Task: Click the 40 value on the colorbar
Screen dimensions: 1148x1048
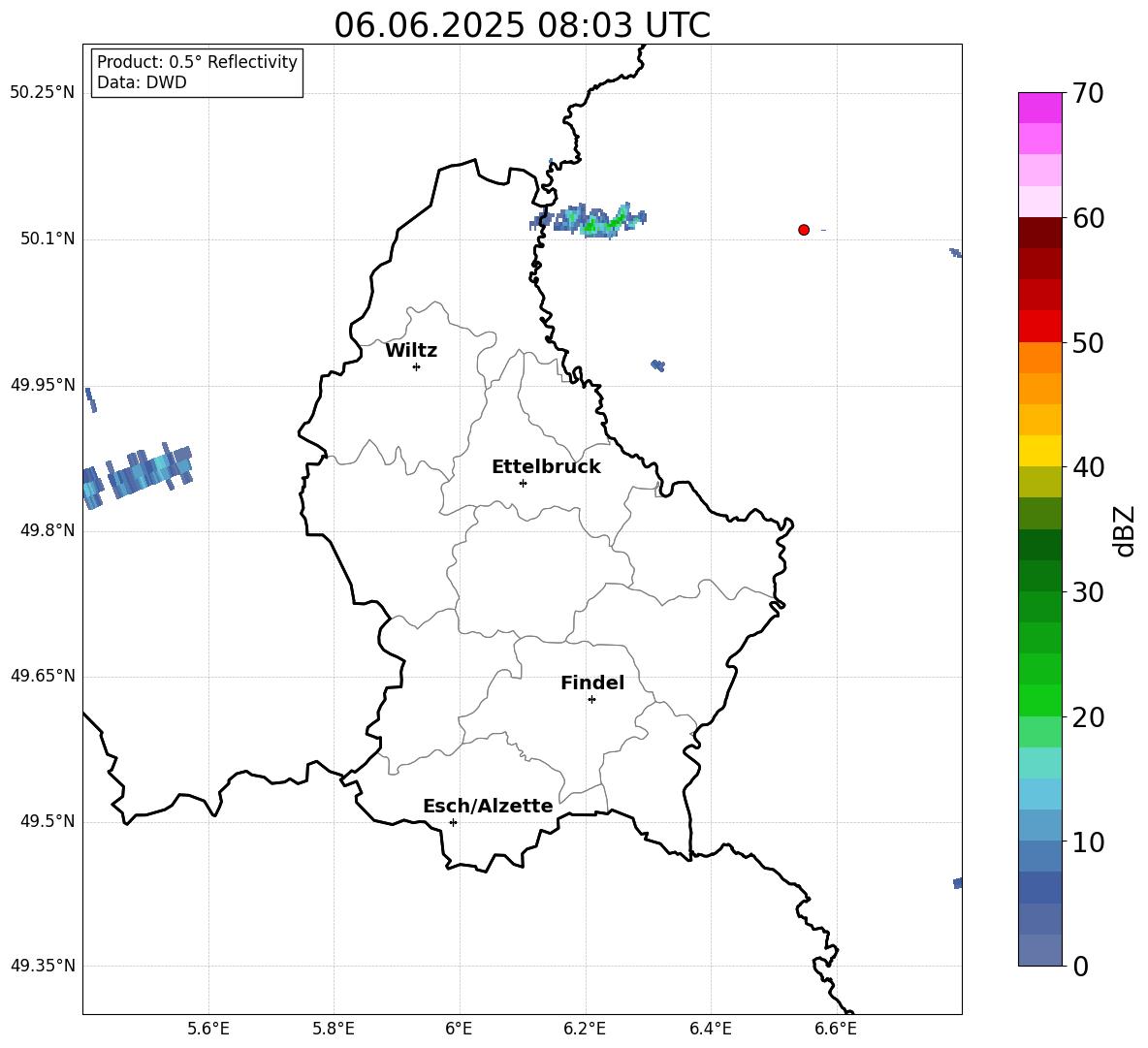Action: click(x=1088, y=467)
